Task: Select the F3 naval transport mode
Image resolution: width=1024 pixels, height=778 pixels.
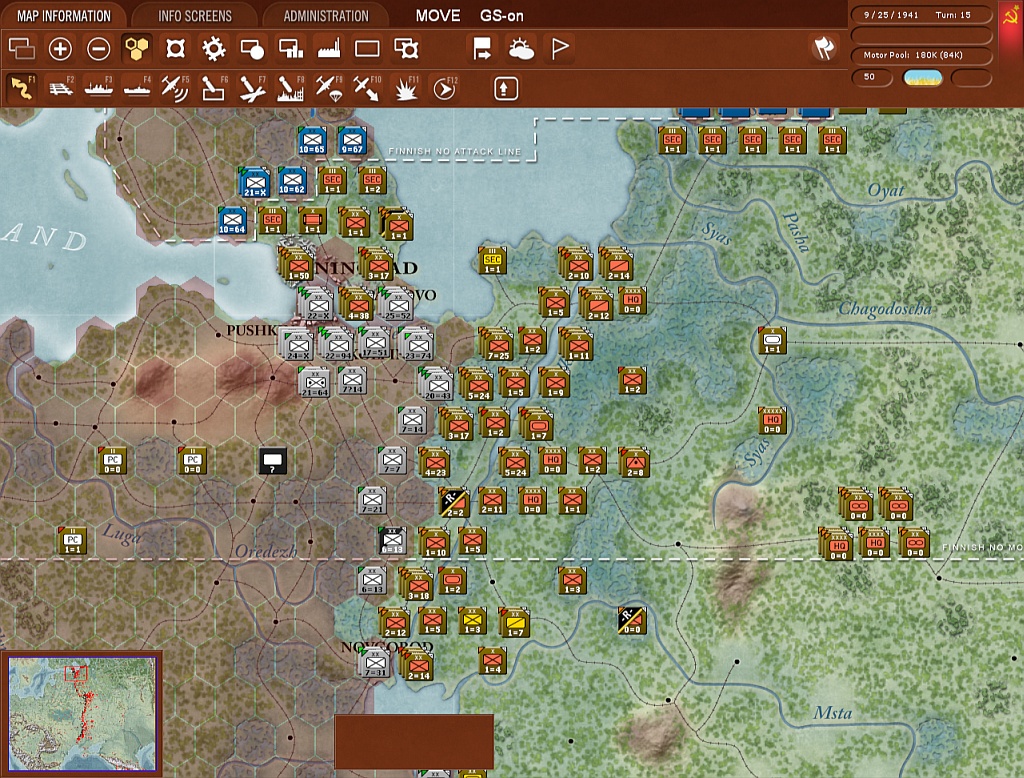Action: click(x=99, y=88)
